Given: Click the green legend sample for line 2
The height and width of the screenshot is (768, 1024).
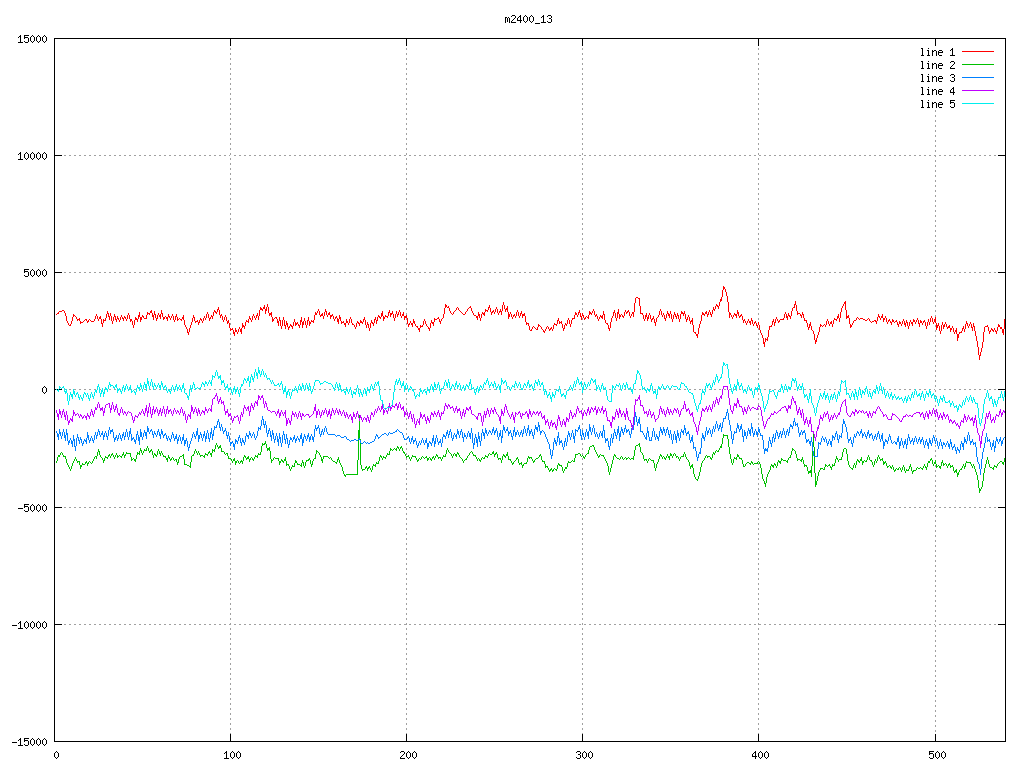Looking at the screenshot, I should tap(978, 65).
